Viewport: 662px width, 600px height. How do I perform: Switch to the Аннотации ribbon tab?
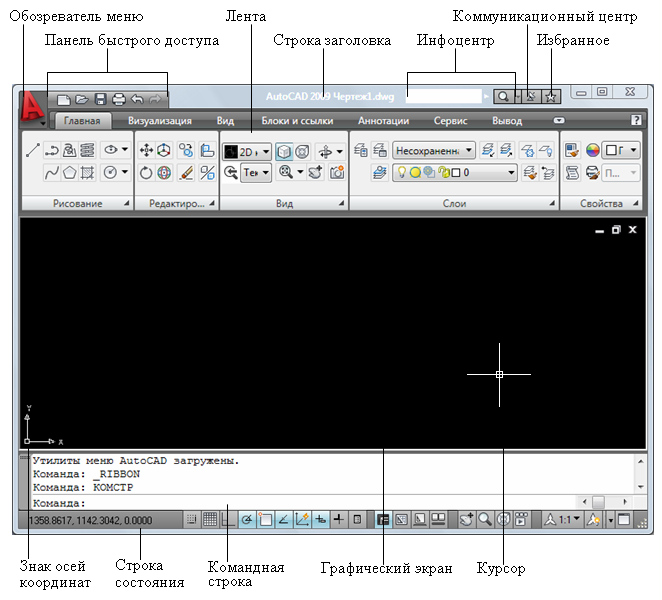383,121
